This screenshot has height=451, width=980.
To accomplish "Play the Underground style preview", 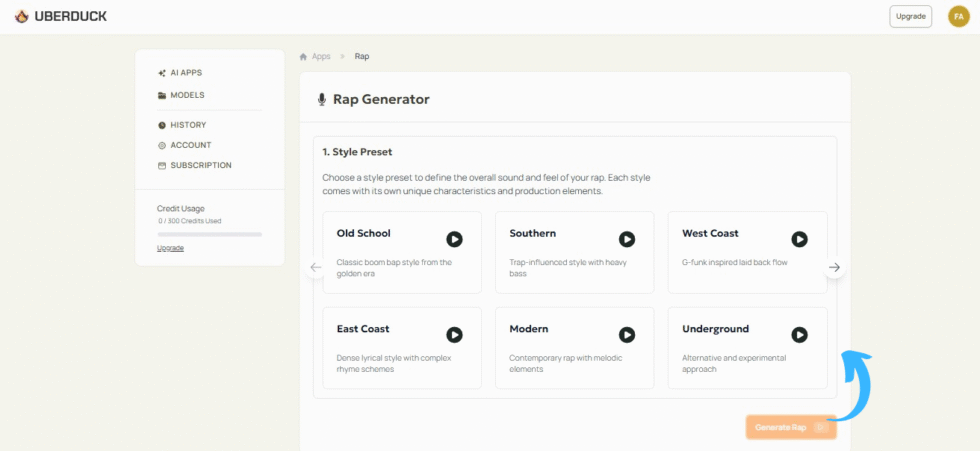I will coord(799,335).
